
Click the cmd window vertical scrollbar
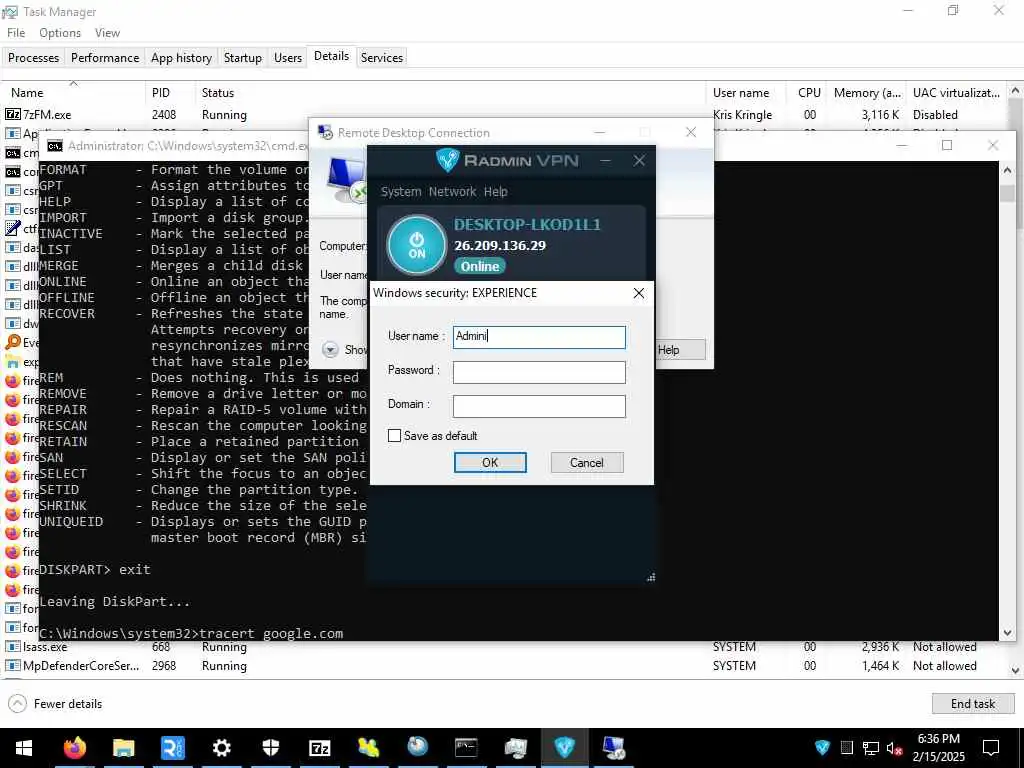(x=1007, y=401)
